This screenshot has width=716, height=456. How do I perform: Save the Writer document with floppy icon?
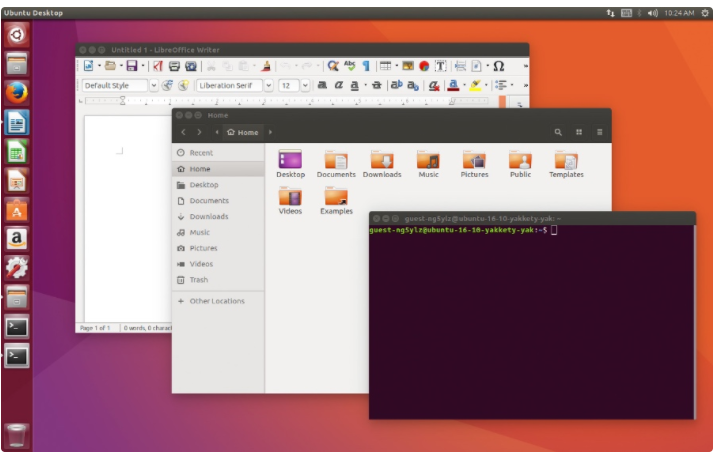[132, 66]
